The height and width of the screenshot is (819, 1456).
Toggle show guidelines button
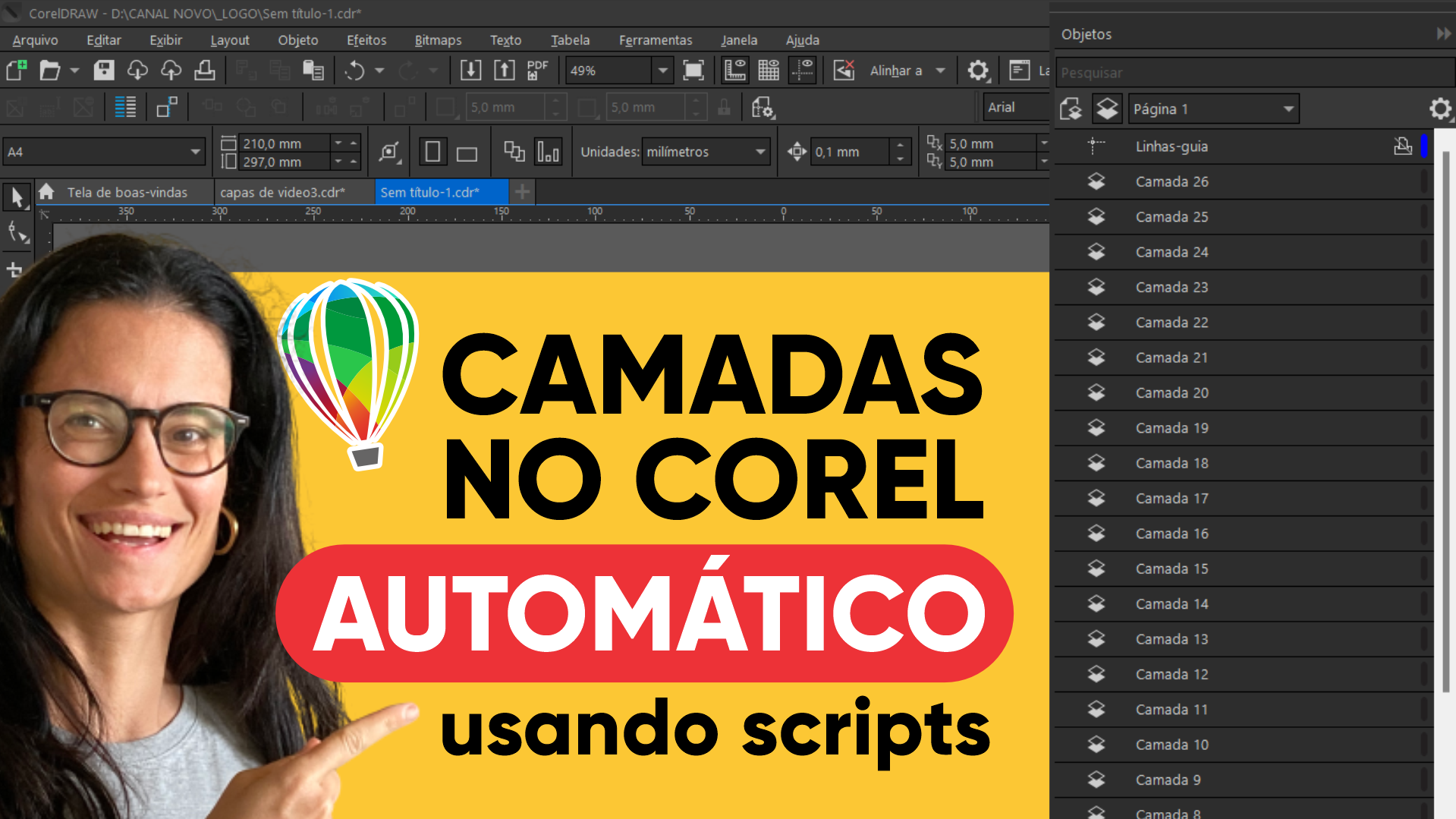point(802,71)
